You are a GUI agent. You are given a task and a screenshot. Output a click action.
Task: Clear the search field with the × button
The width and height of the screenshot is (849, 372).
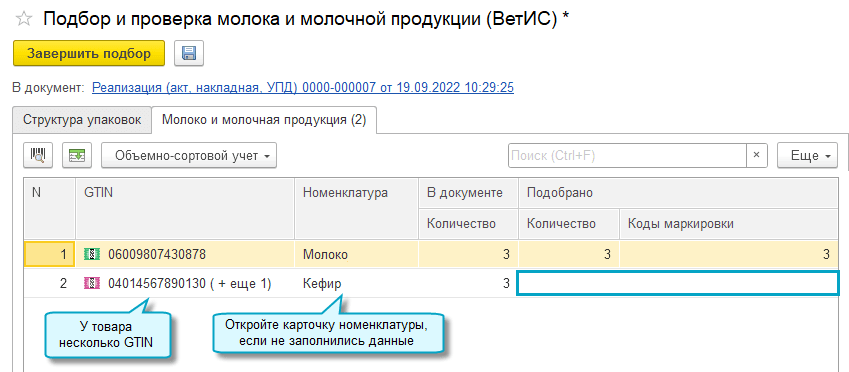click(x=757, y=155)
